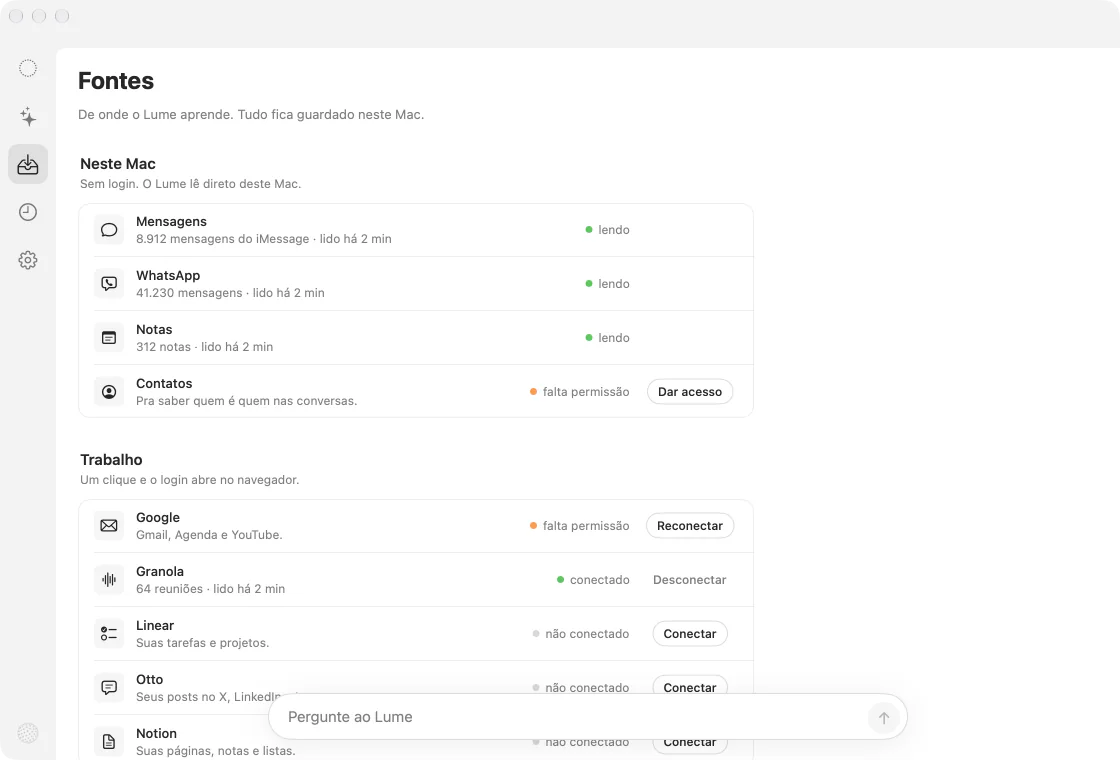Screen dimensions: 1120x760
Task: Reconnect Google with Reconectar button
Action: tap(690, 526)
